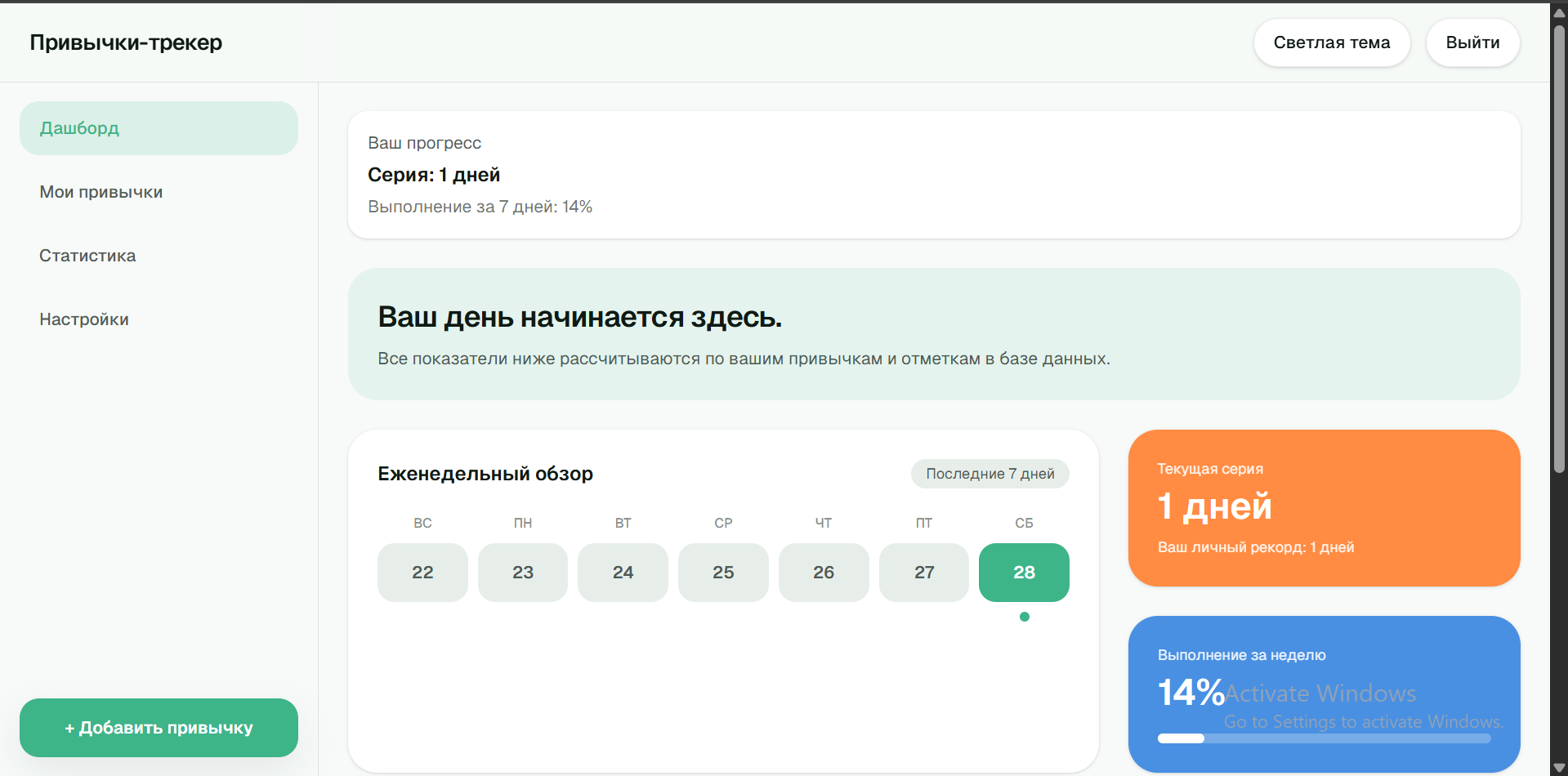Toggle the Светлая тема theme button
The image size is (1568, 776).
pyautogui.click(x=1331, y=42)
